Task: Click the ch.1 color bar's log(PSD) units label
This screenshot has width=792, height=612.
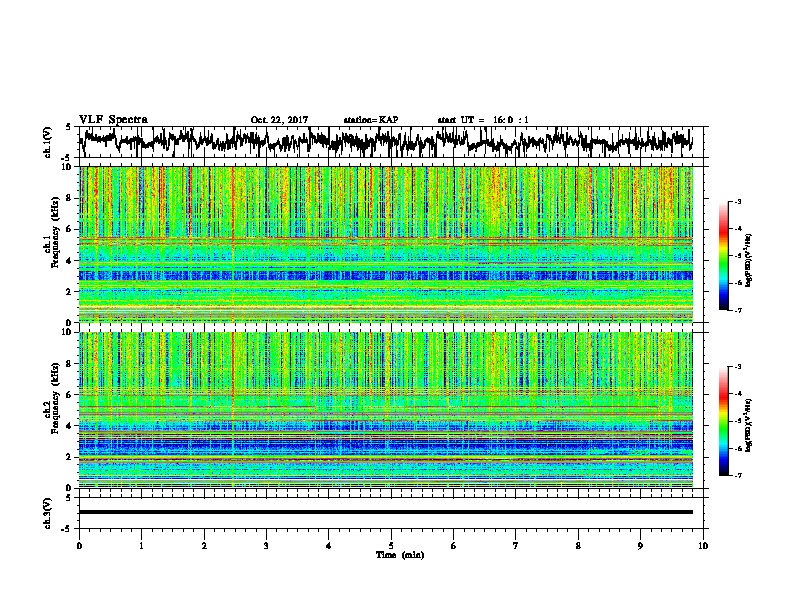Action: click(749, 261)
